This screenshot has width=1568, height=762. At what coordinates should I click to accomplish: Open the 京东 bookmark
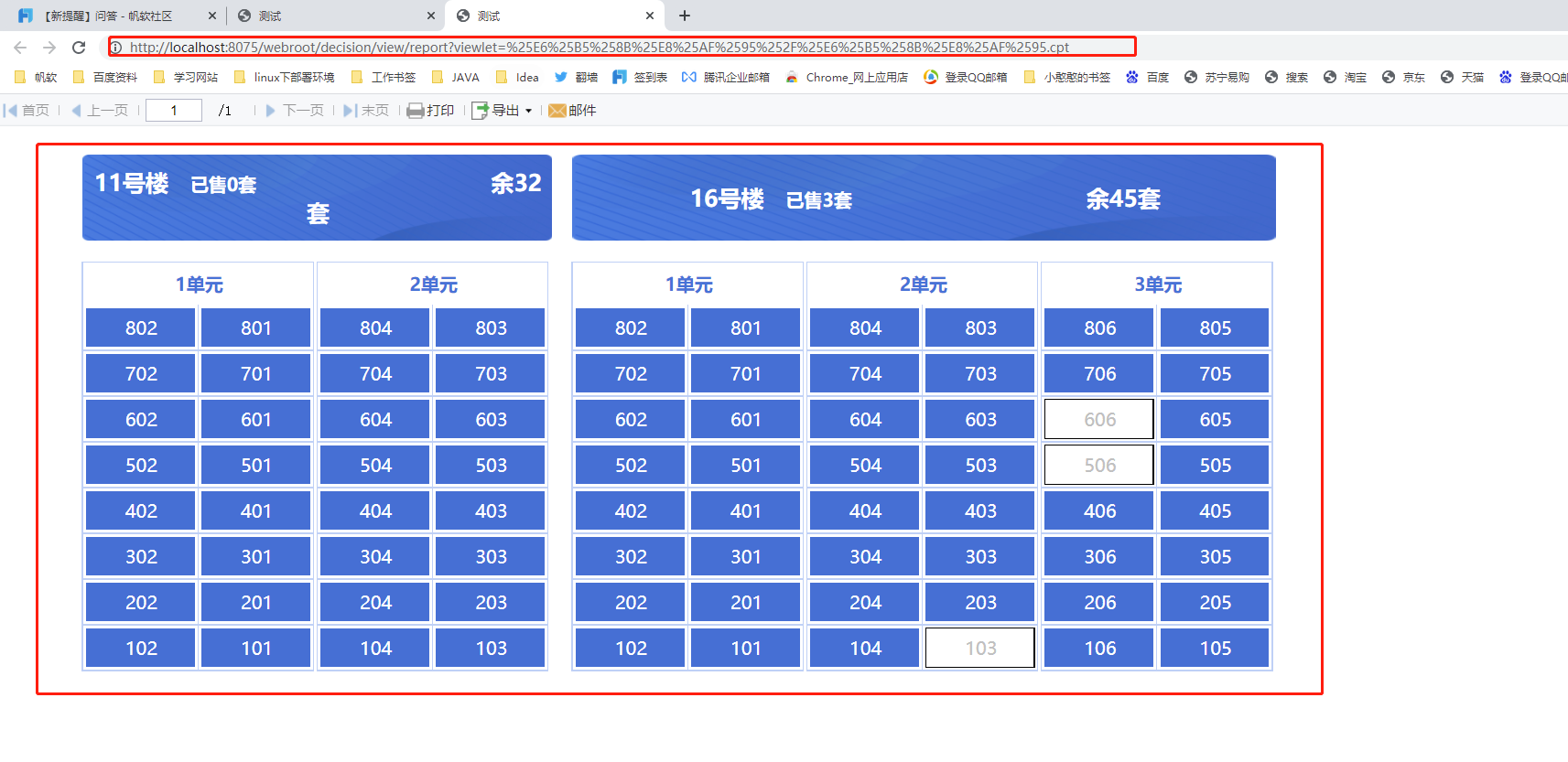pyautogui.click(x=1404, y=78)
